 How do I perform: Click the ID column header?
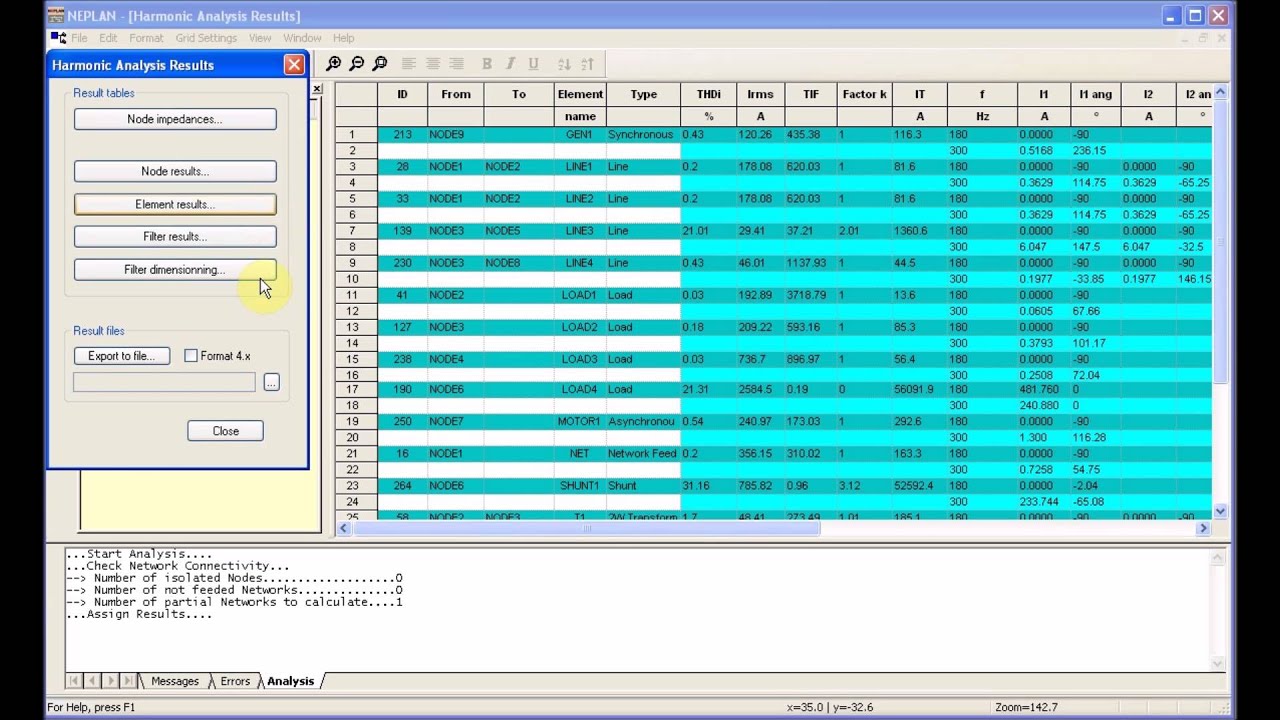(x=402, y=94)
